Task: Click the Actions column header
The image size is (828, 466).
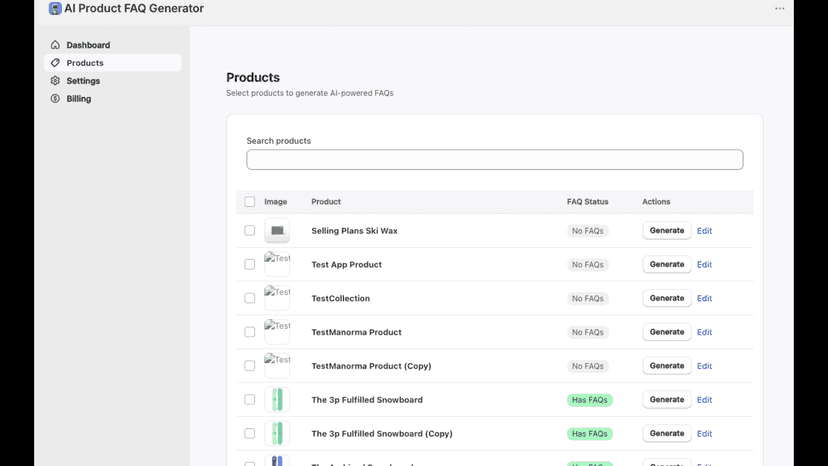Action: point(656,202)
